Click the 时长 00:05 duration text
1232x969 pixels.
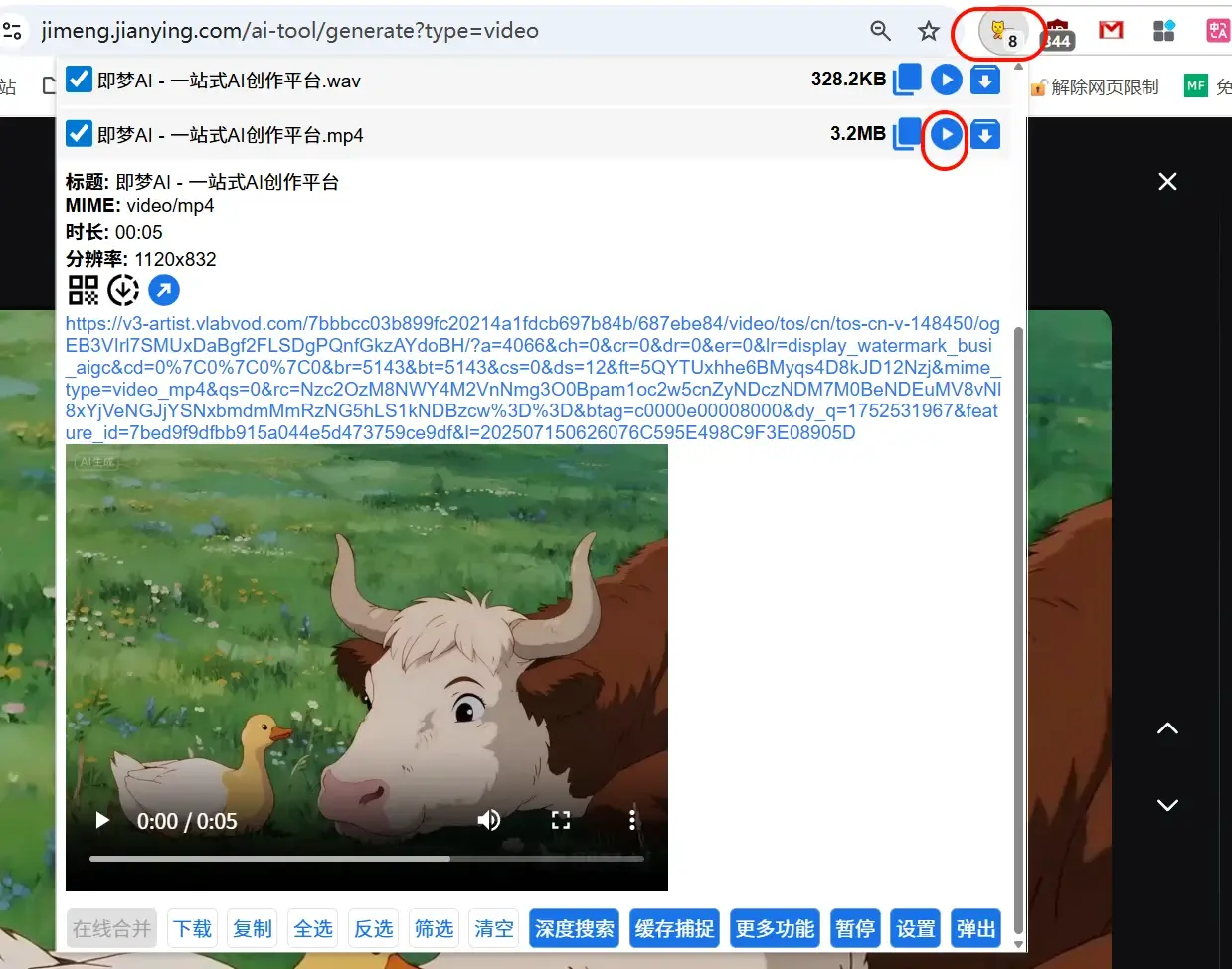tap(113, 232)
